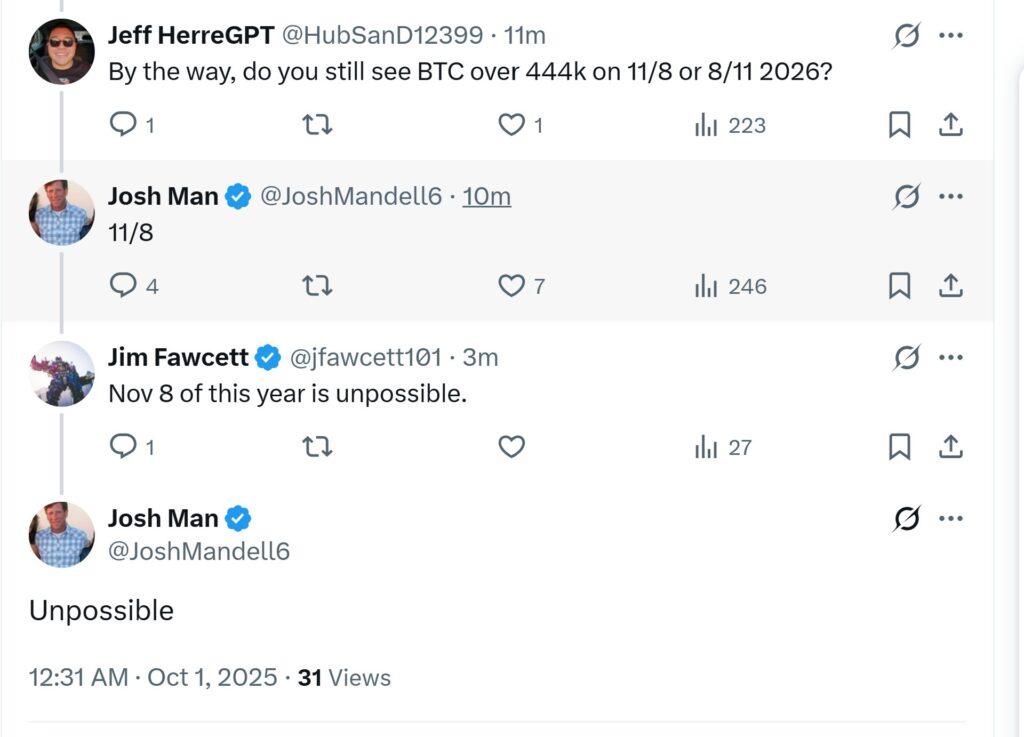Repost Jeff HerreGPT's BTC question tweet

point(317,125)
